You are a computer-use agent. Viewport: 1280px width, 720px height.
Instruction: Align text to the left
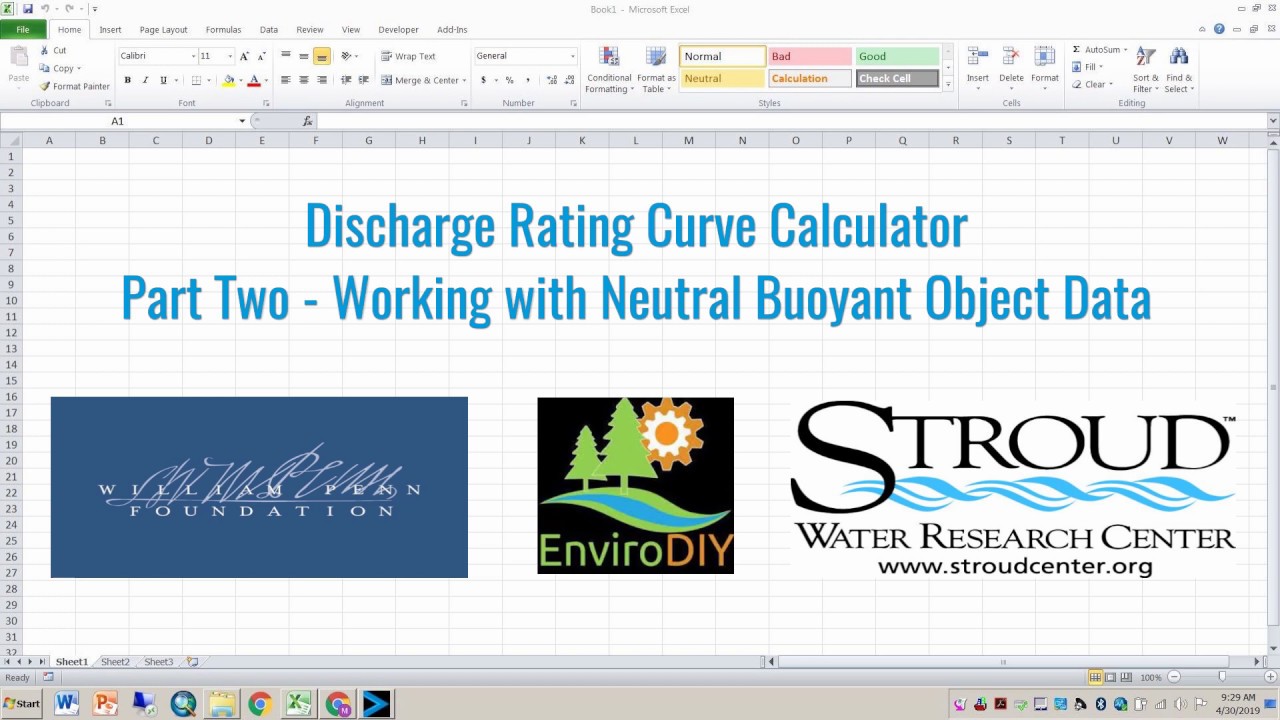286,80
